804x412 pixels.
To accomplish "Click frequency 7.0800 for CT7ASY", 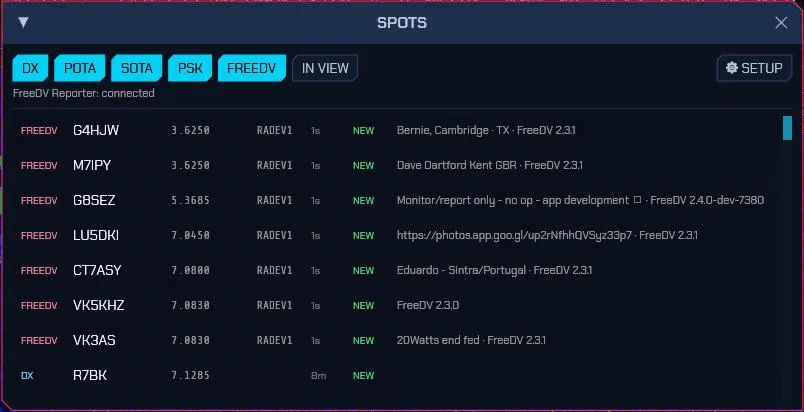I will [190, 270].
